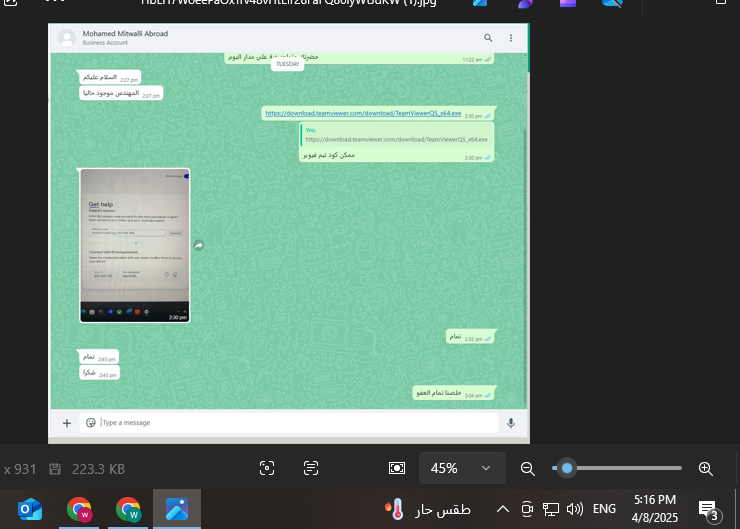Click the received تمام message at 2:43 pm

pyautogui.click(x=99, y=357)
